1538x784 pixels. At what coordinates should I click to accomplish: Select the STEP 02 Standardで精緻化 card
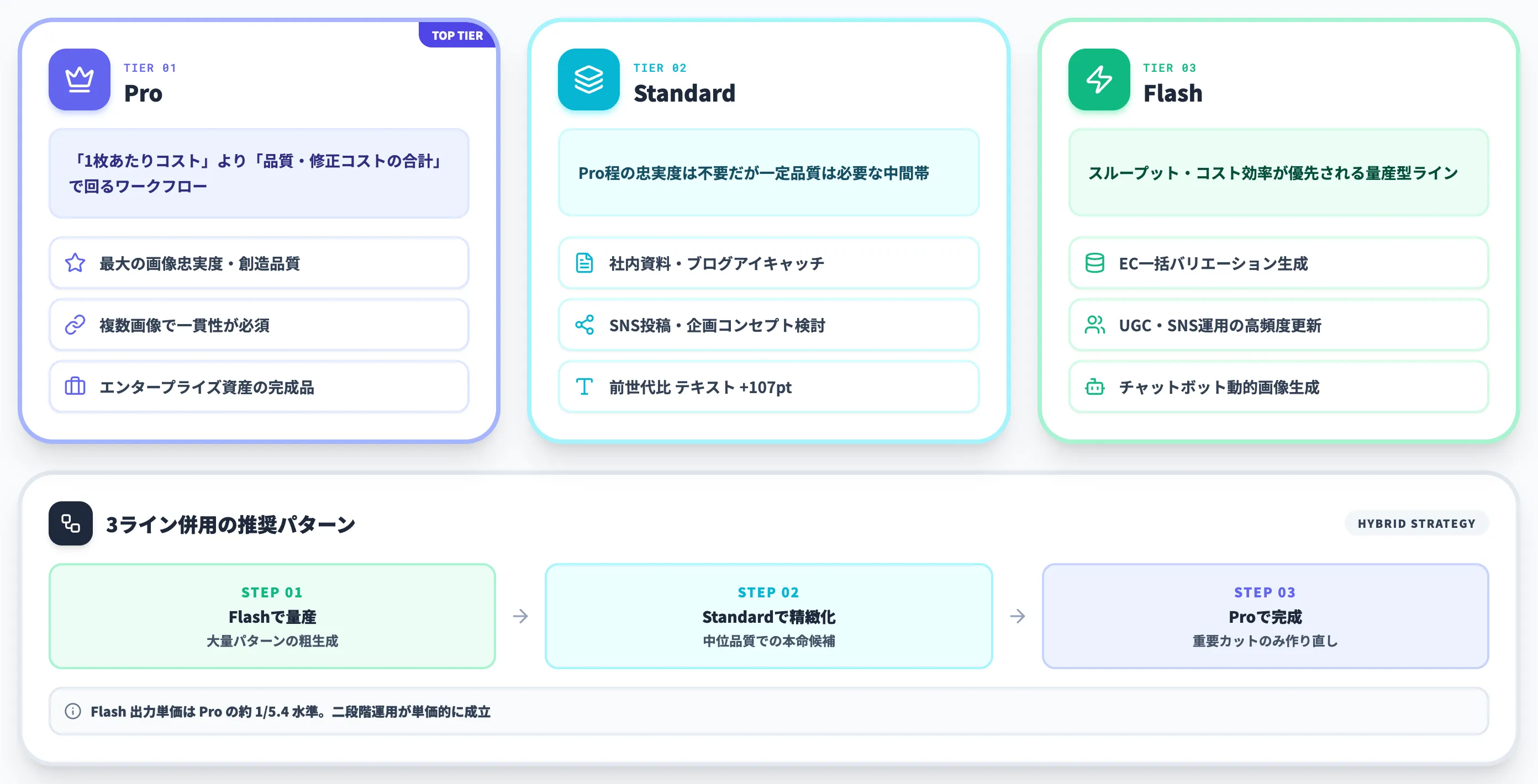click(x=769, y=616)
